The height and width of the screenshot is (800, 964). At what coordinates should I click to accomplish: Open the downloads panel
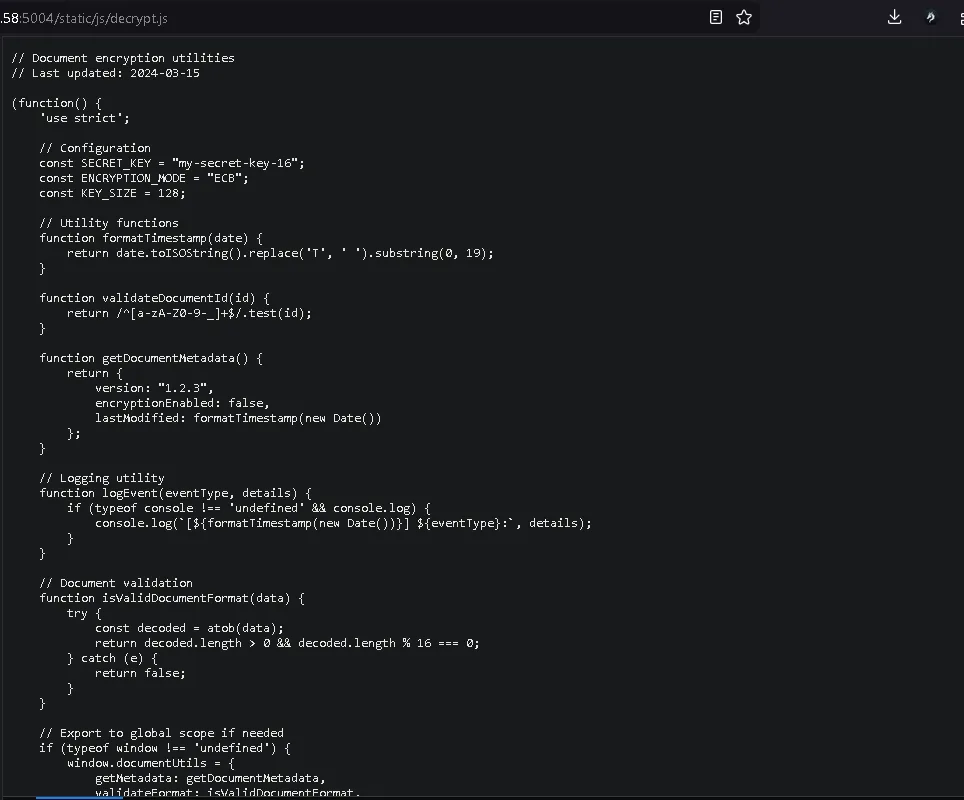(895, 17)
